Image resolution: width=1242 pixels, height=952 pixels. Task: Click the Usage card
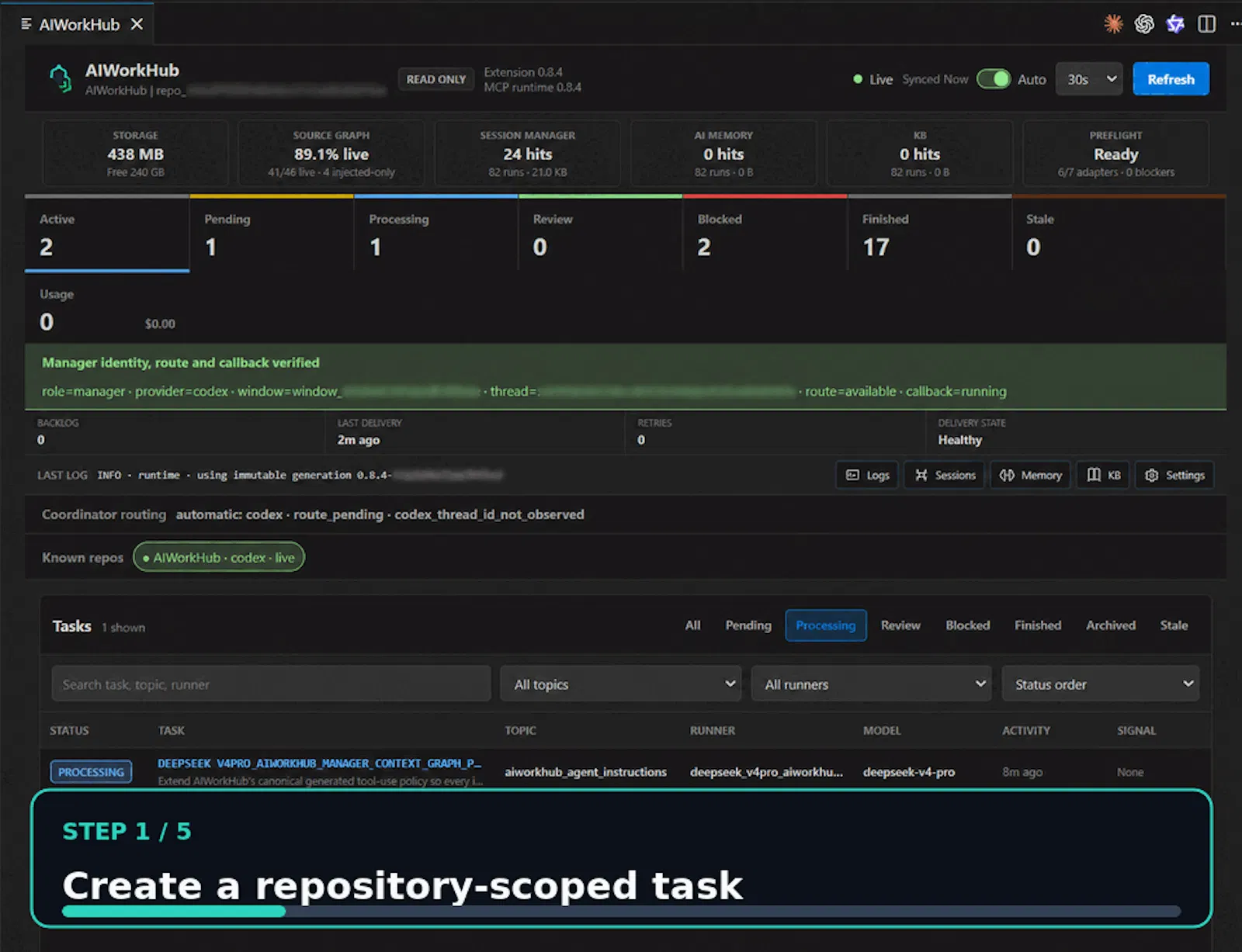107,309
